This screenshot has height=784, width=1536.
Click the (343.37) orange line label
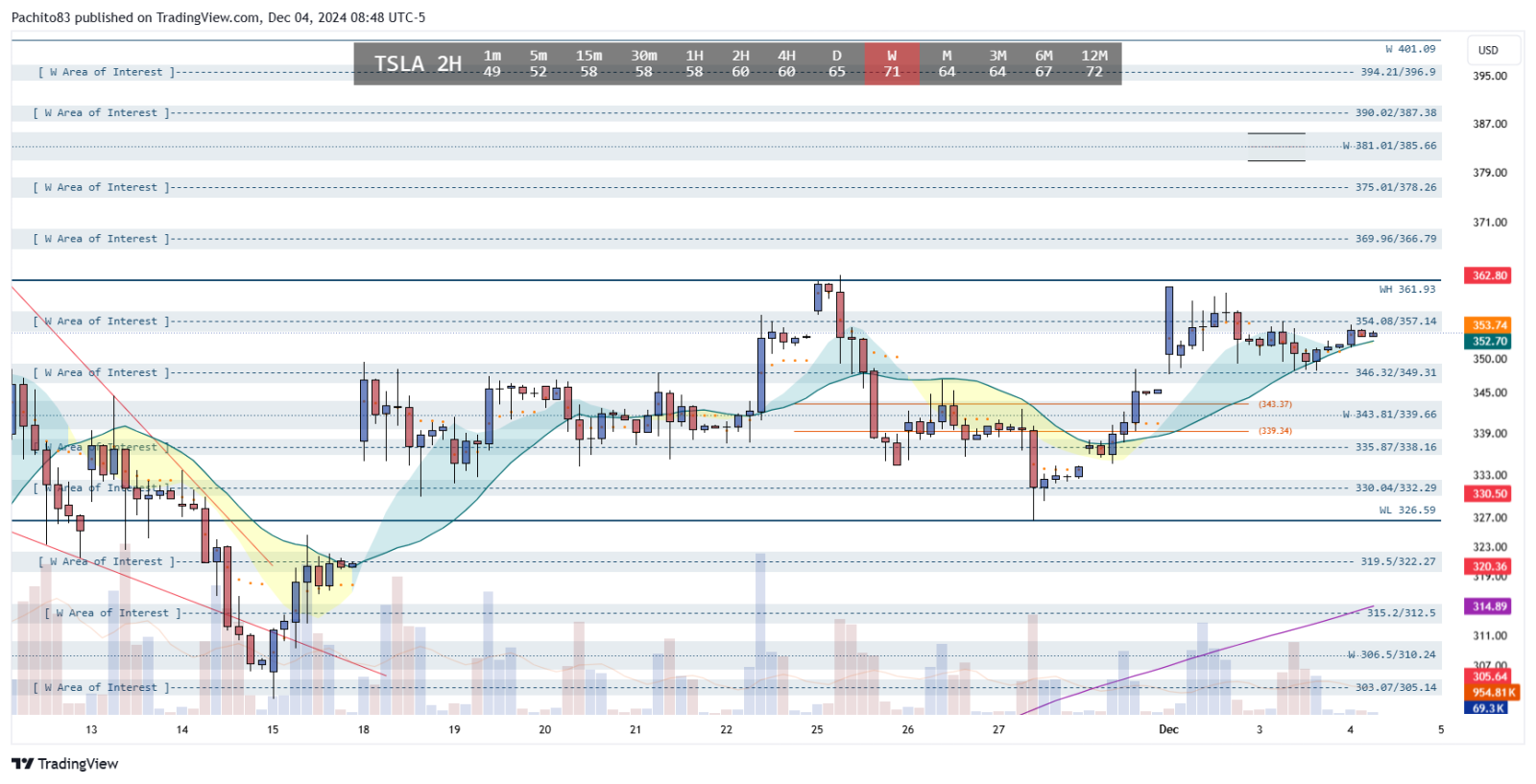point(1275,404)
